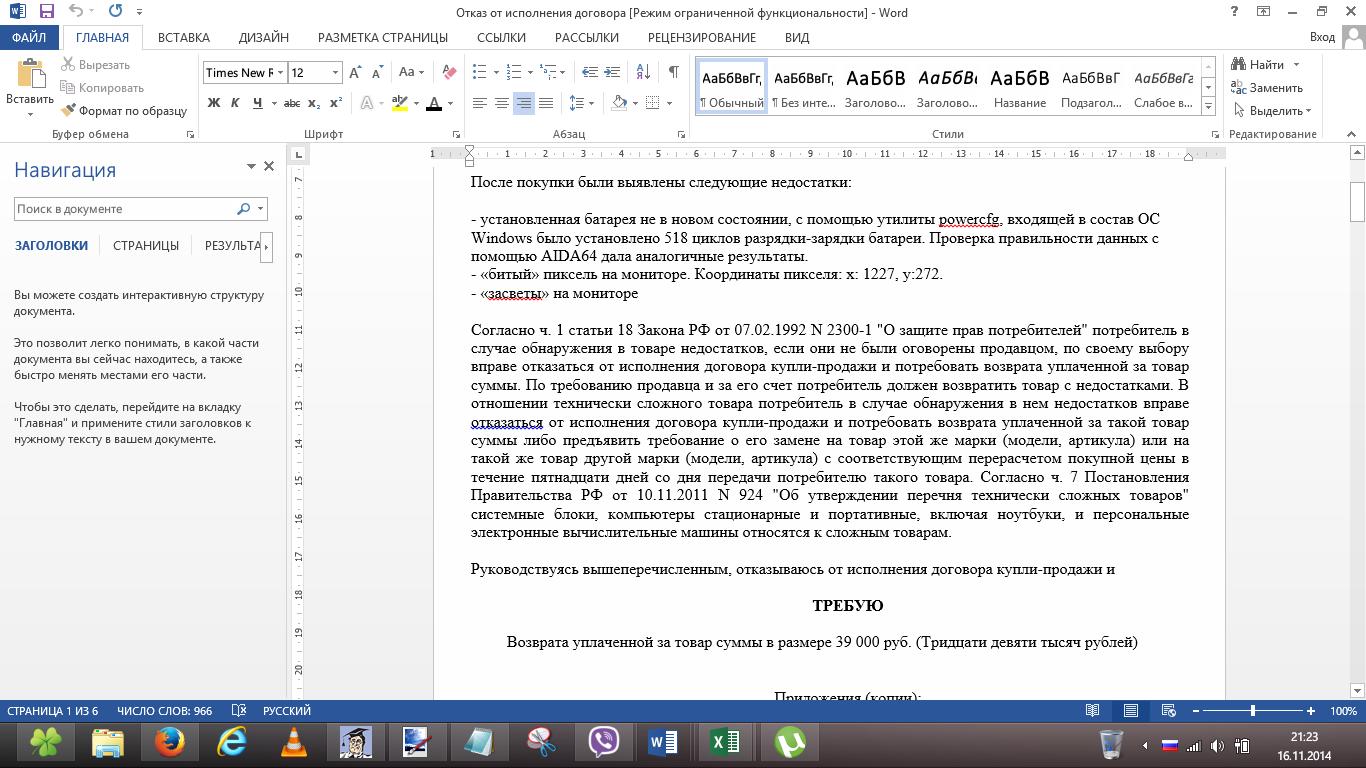Screen dimensions: 1366x768
Task: Click the word count ЧИСЛО СЛОВ: 966
Action: click(x=164, y=711)
